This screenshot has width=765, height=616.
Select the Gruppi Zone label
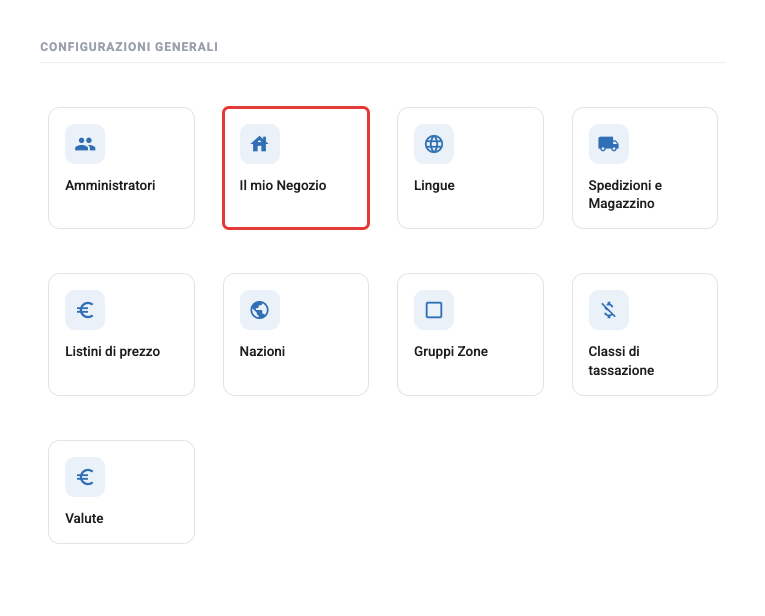tap(451, 351)
